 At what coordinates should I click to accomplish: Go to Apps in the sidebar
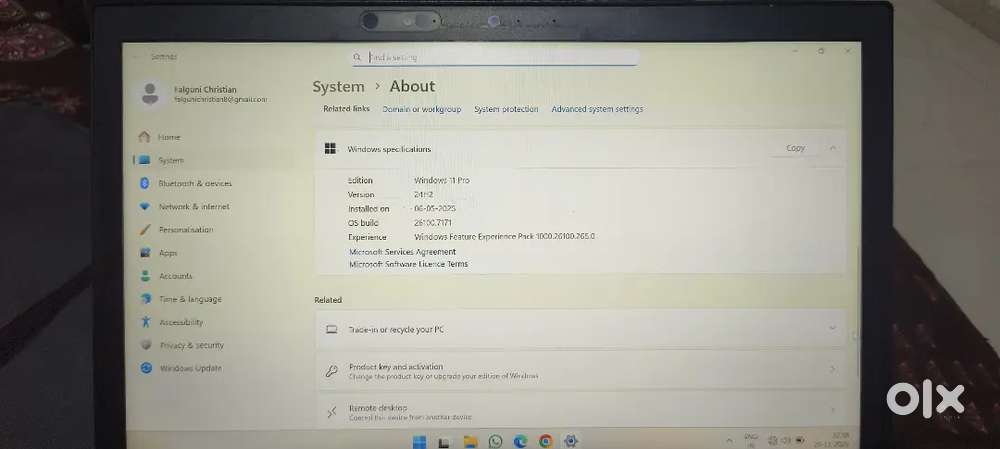[x=168, y=253]
